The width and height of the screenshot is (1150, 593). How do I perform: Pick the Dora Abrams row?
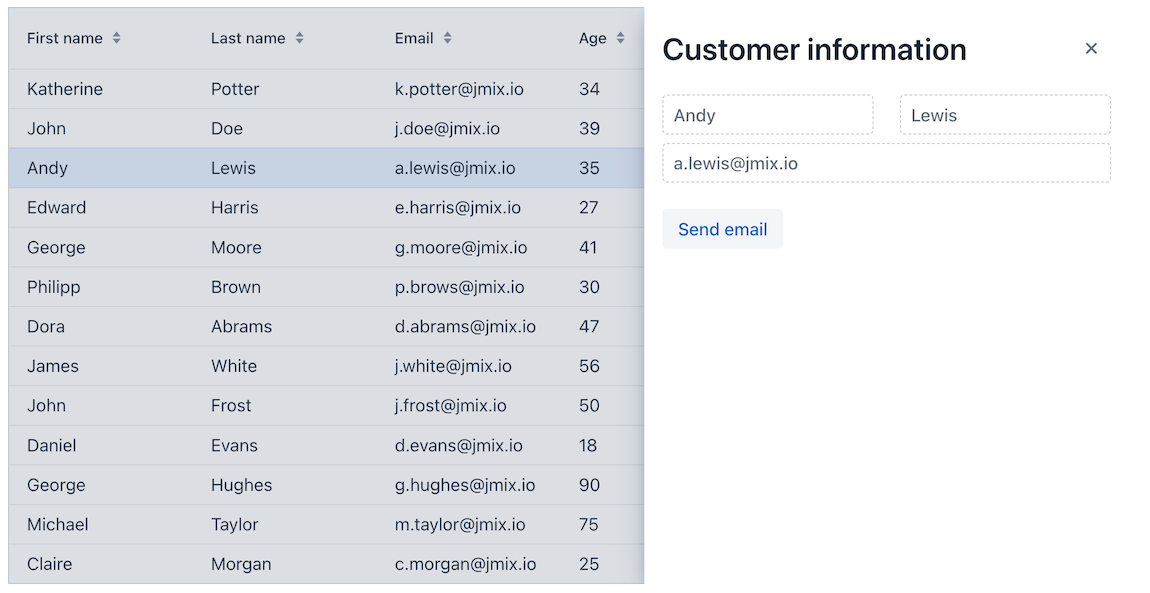[300, 327]
